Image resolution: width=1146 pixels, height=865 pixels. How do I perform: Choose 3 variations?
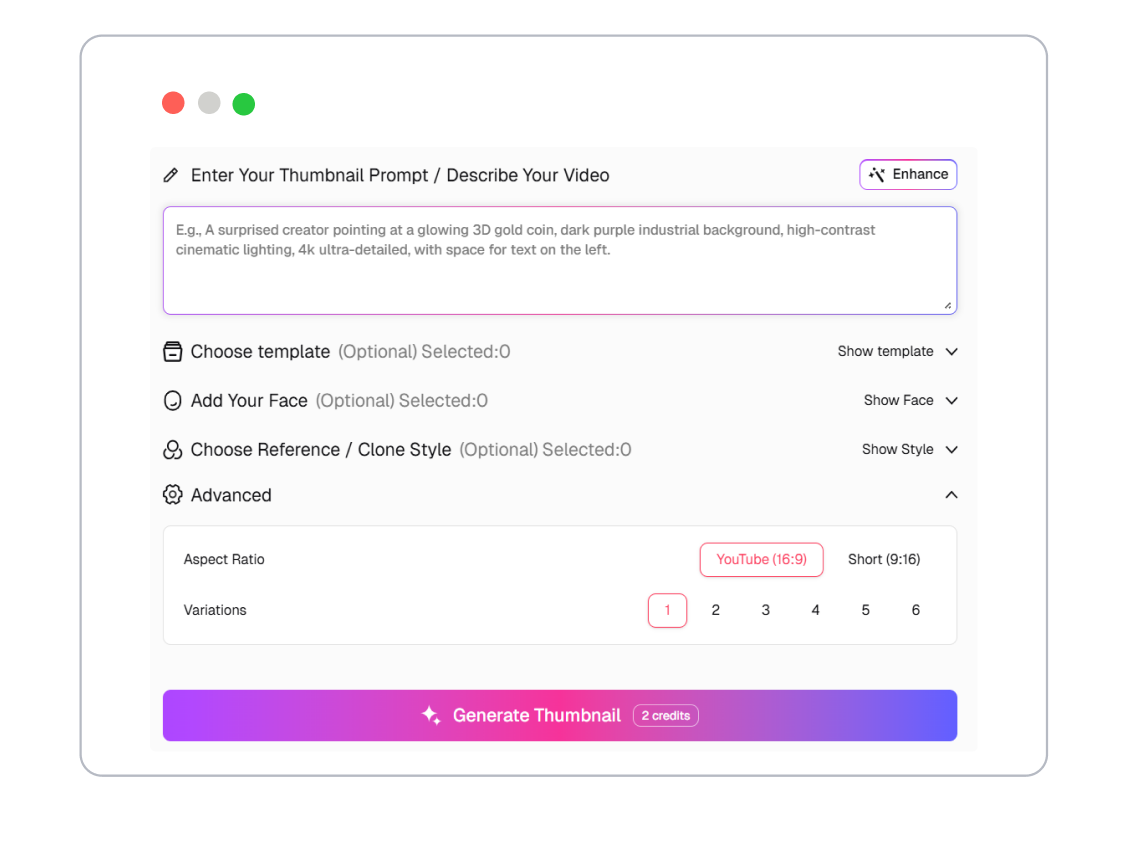coord(765,610)
